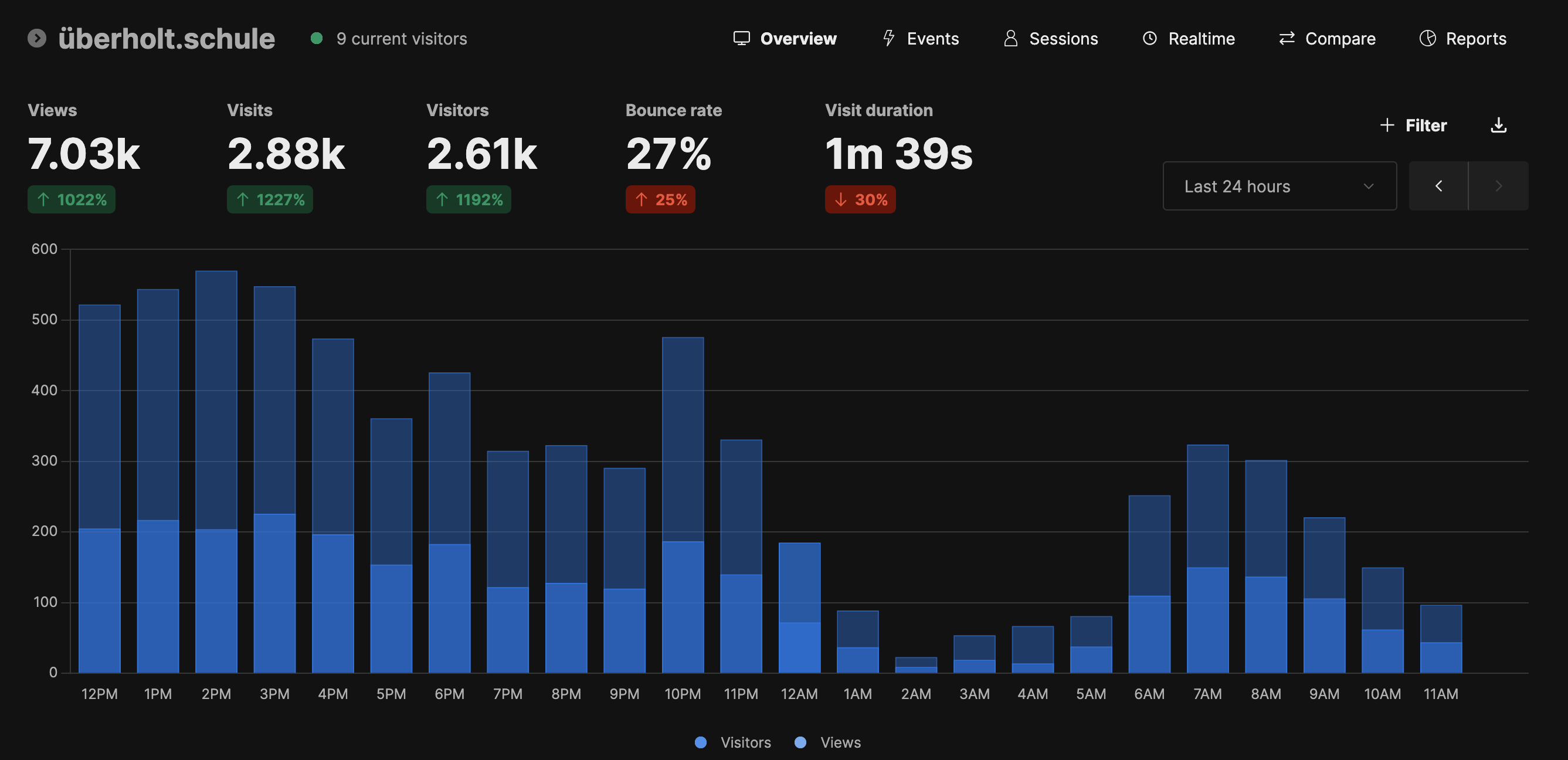The image size is (1568, 760).
Task: Go to the Compare page
Action: (1327, 38)
